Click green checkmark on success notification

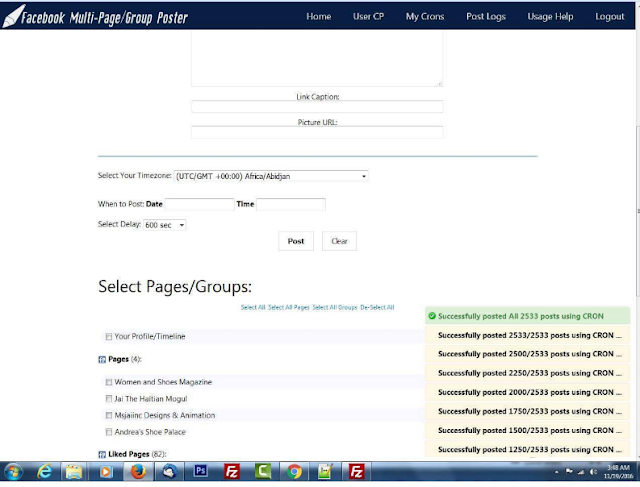tap(432, 316)
